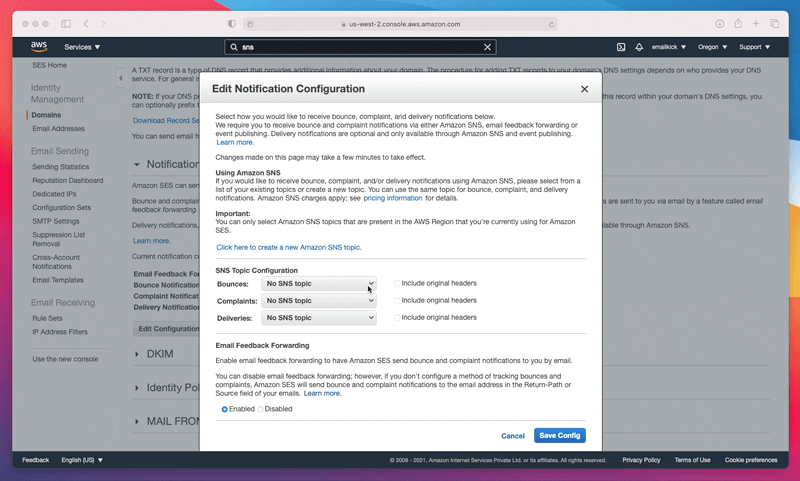Click the privacy shield icon
The image size is (800, 481).
[232, 23]
